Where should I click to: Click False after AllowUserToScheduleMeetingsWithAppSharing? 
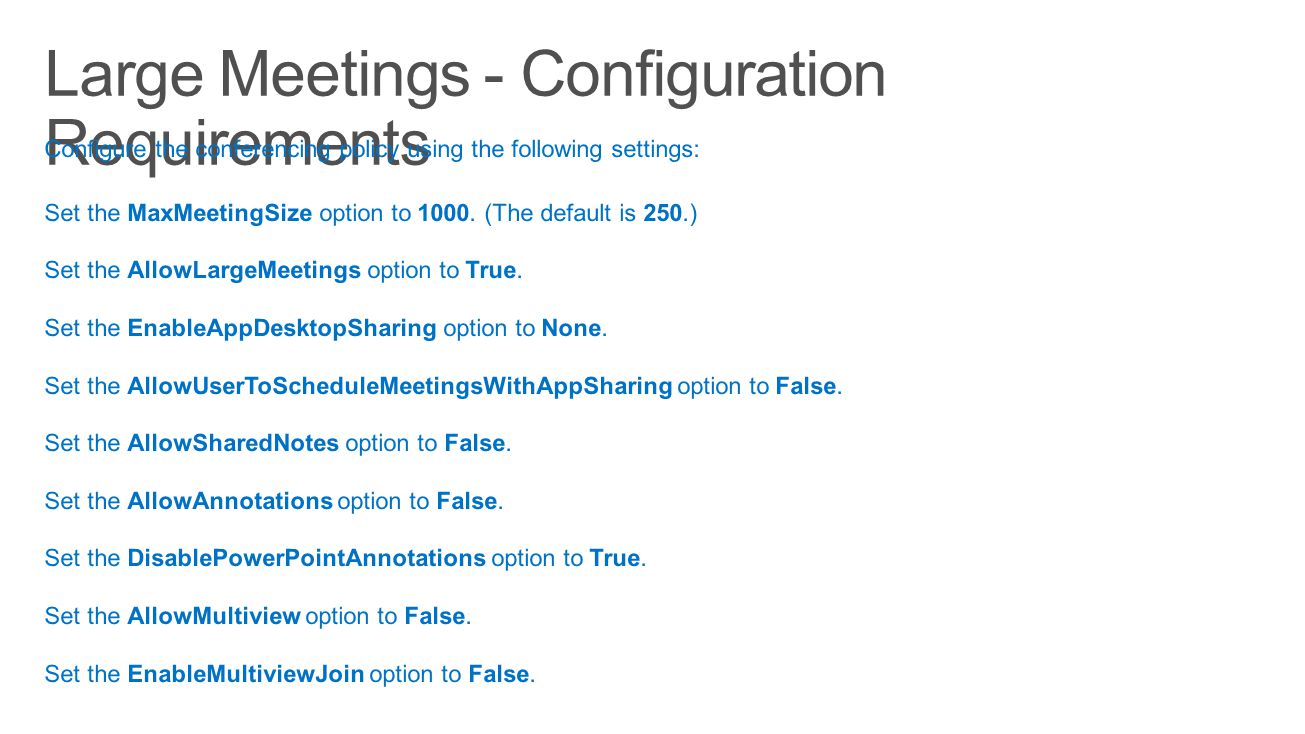pyautogui.click(x=806, y=386)
